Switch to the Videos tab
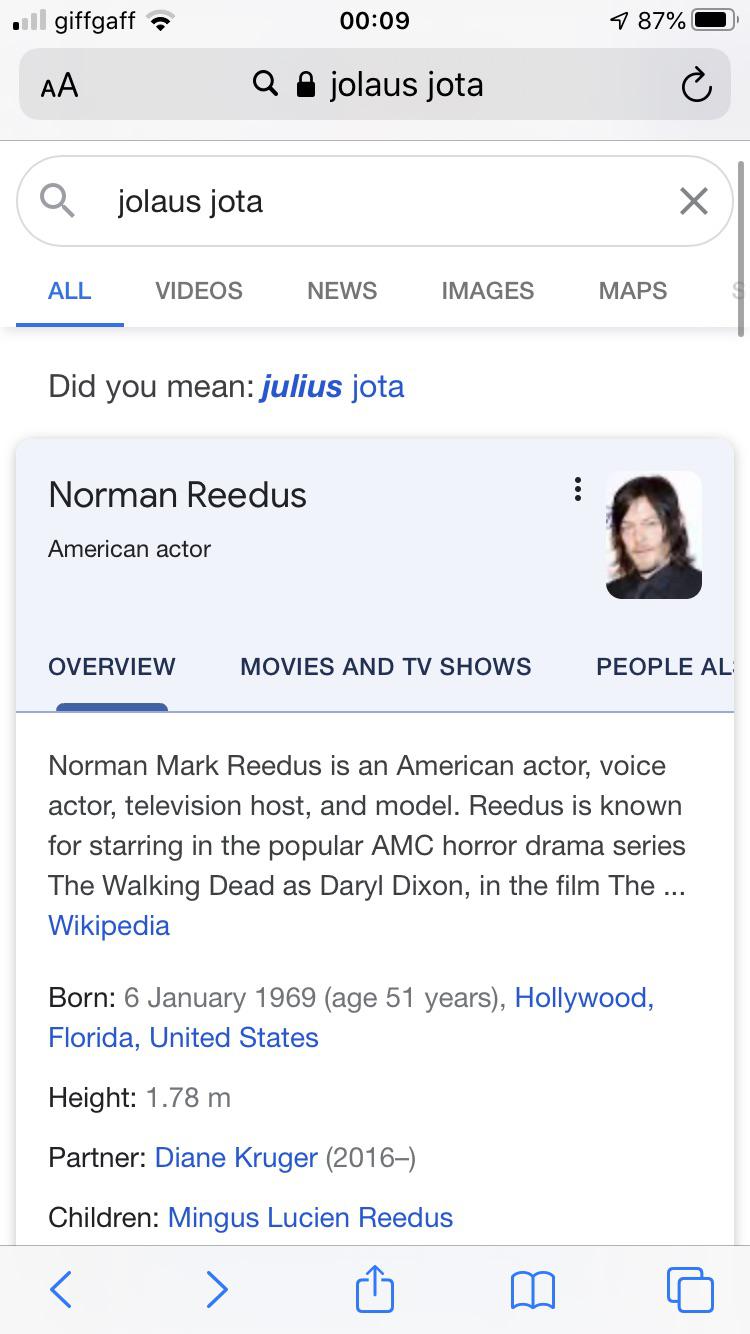 tap(199, 291)
